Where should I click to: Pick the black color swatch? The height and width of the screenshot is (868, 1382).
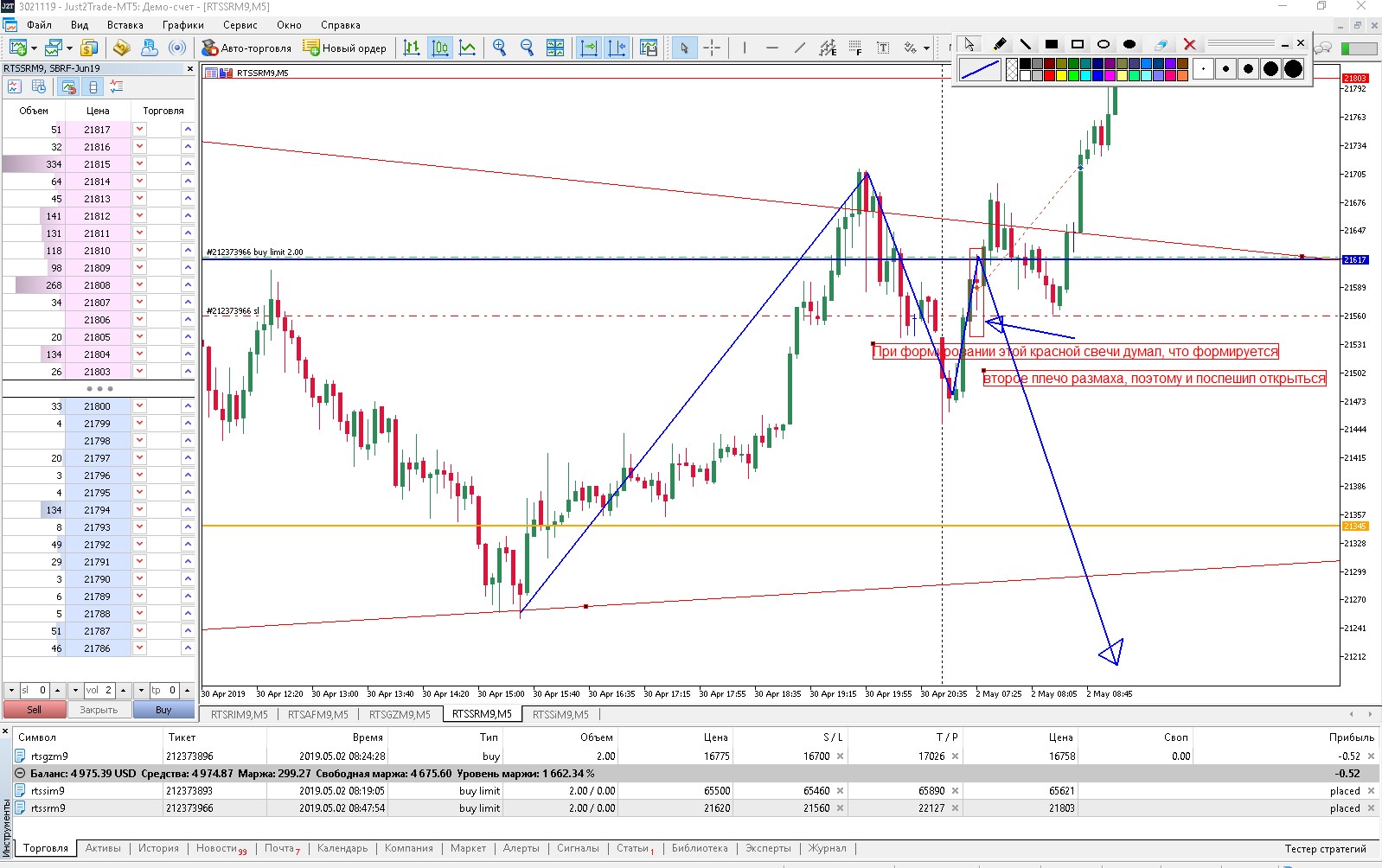(1025, 64)
